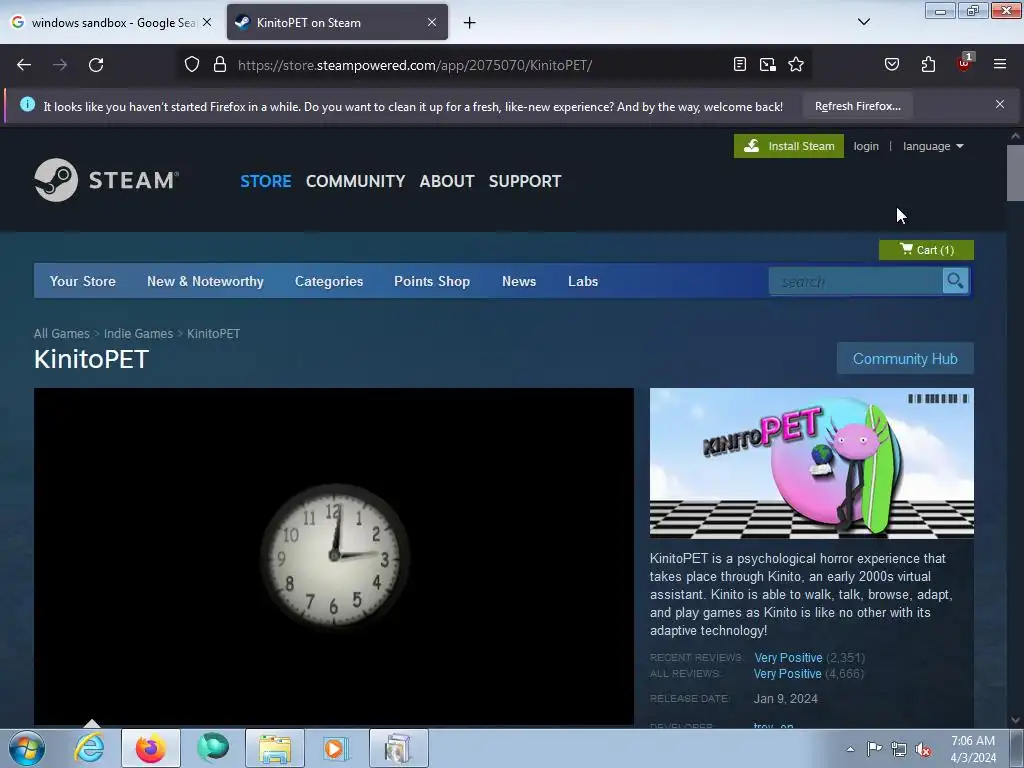This screenshot has width=1024, height=768.
Task: Click the Install Steam button
Action: tap(788, 146)
